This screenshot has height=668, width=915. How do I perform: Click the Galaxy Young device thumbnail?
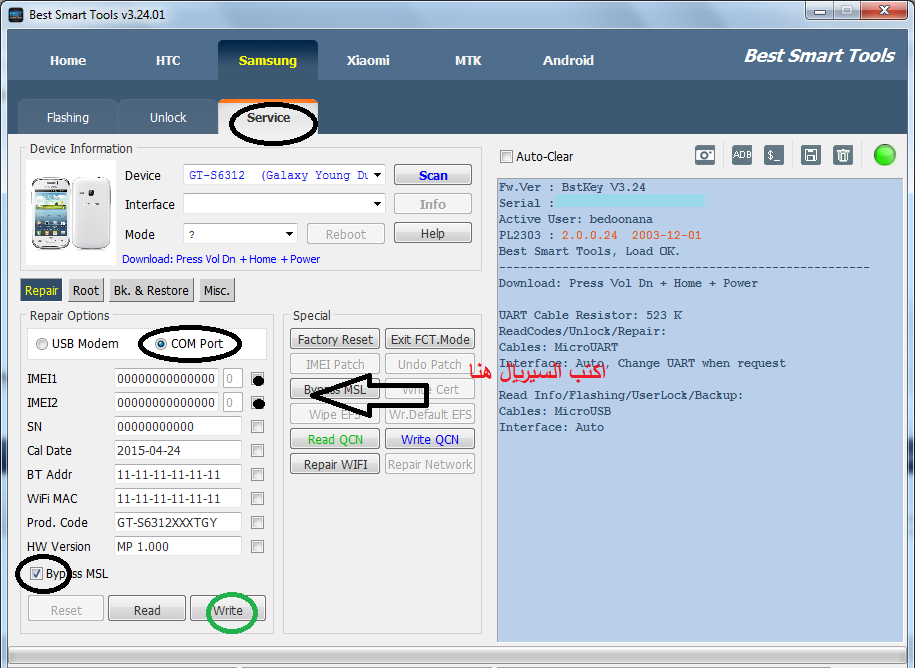coord(71,213)
